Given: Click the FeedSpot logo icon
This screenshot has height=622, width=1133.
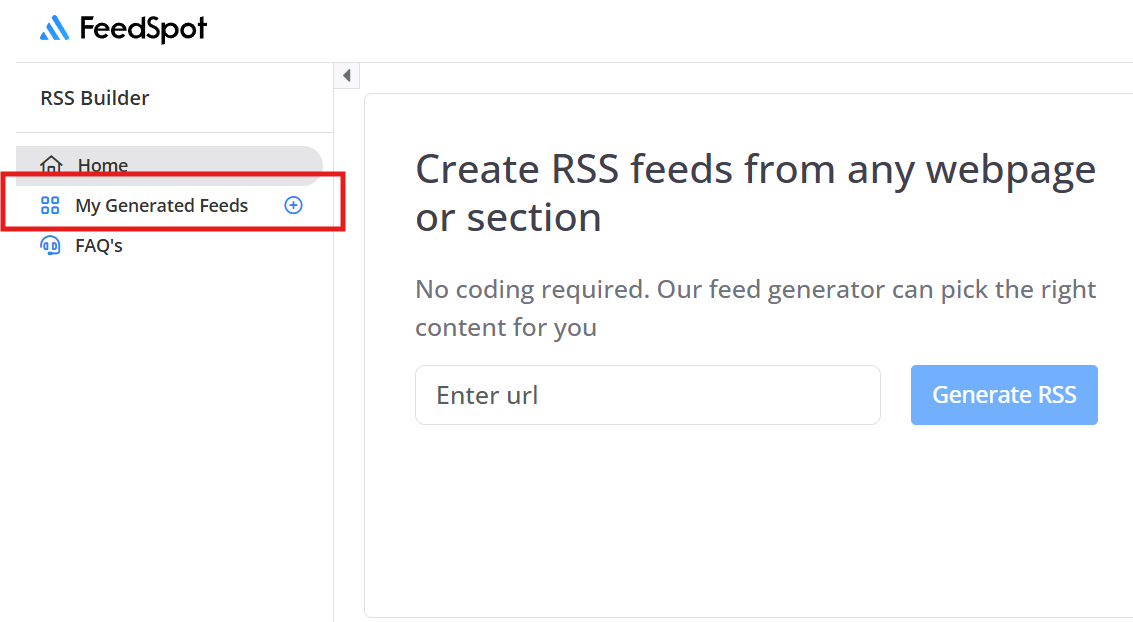Looking at the screenshot, I should [54, 29].
